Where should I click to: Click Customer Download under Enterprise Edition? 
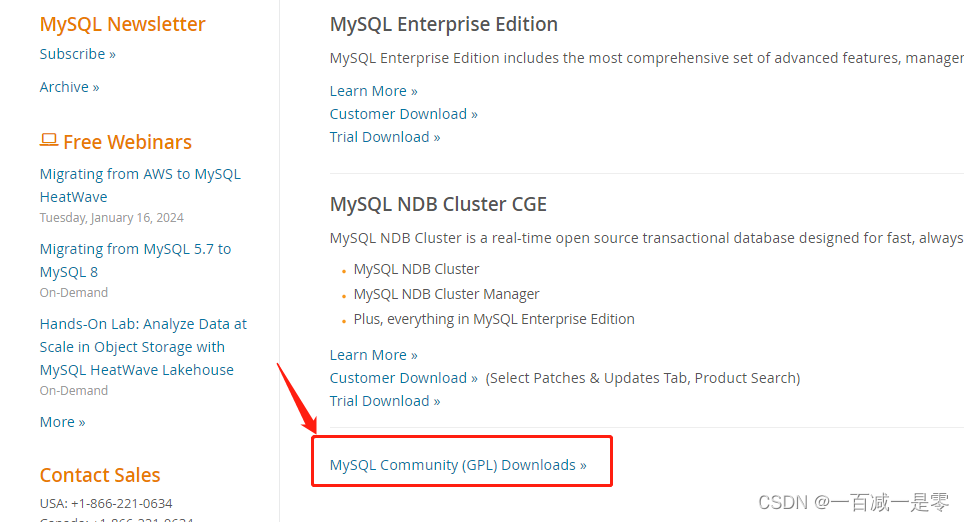click(x=403, y=114)
